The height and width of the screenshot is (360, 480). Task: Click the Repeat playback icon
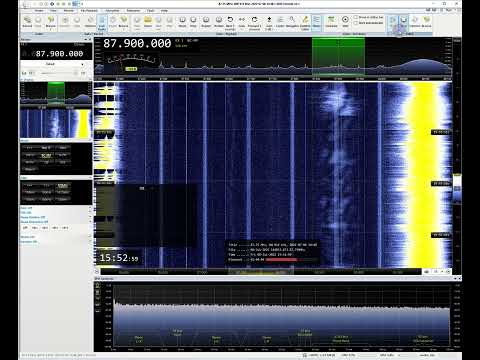(x=206, y=21)
